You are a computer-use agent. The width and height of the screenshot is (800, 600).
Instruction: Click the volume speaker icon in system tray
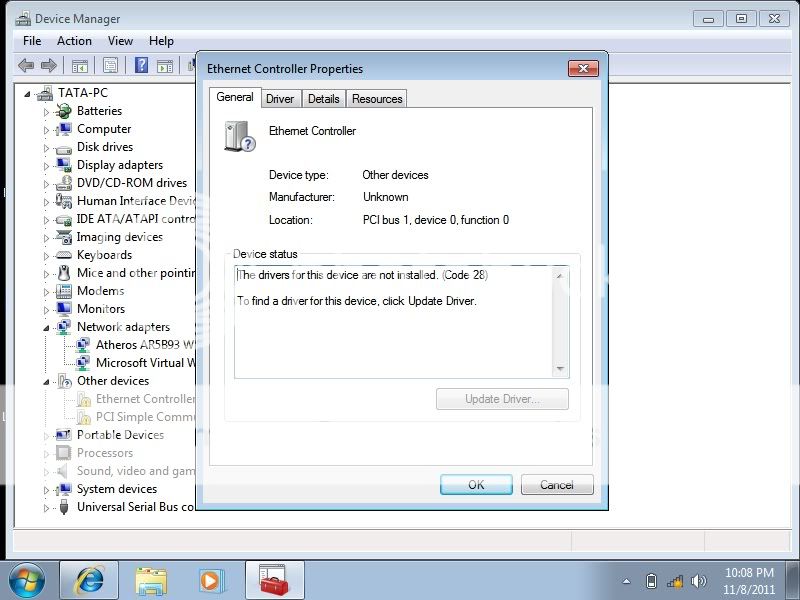coord(699,581)
